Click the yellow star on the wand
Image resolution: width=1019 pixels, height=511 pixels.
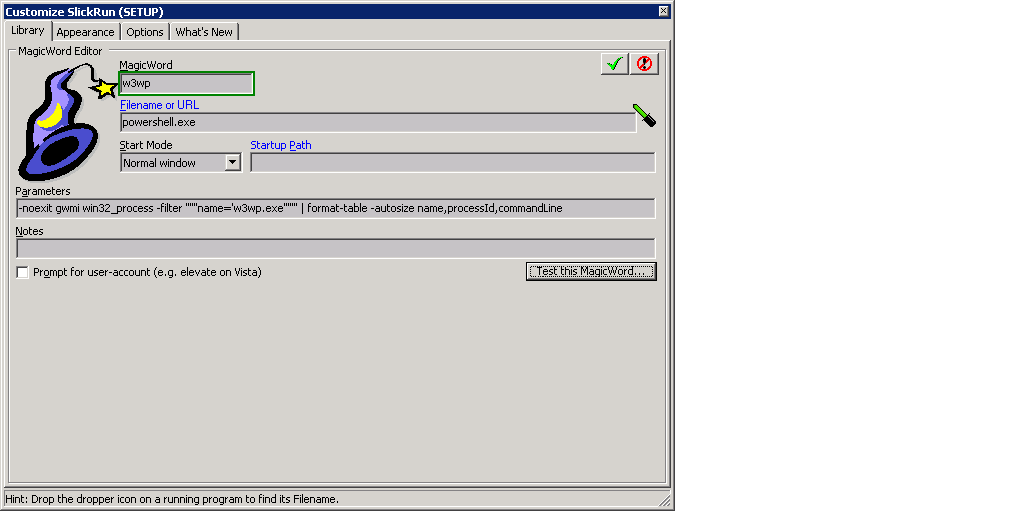[x=104, y=89]
